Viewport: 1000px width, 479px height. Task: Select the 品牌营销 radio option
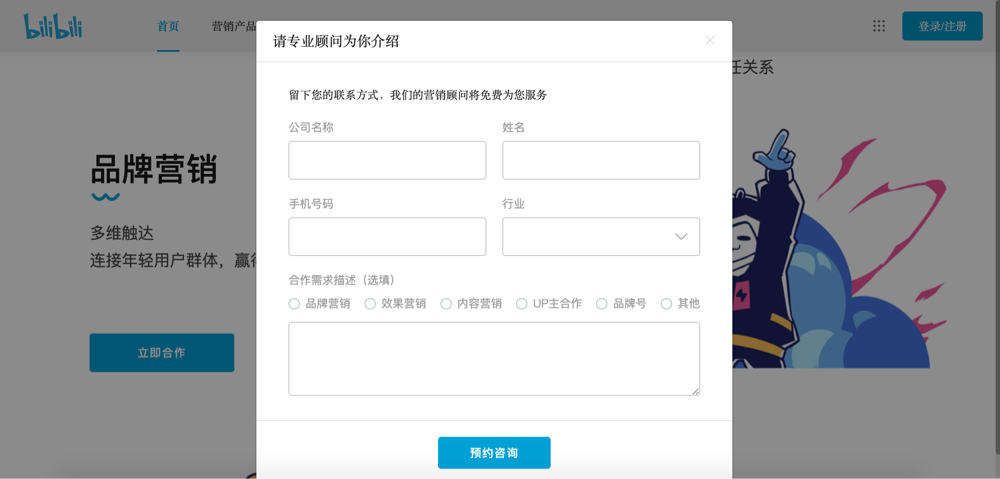coord(295,304)
